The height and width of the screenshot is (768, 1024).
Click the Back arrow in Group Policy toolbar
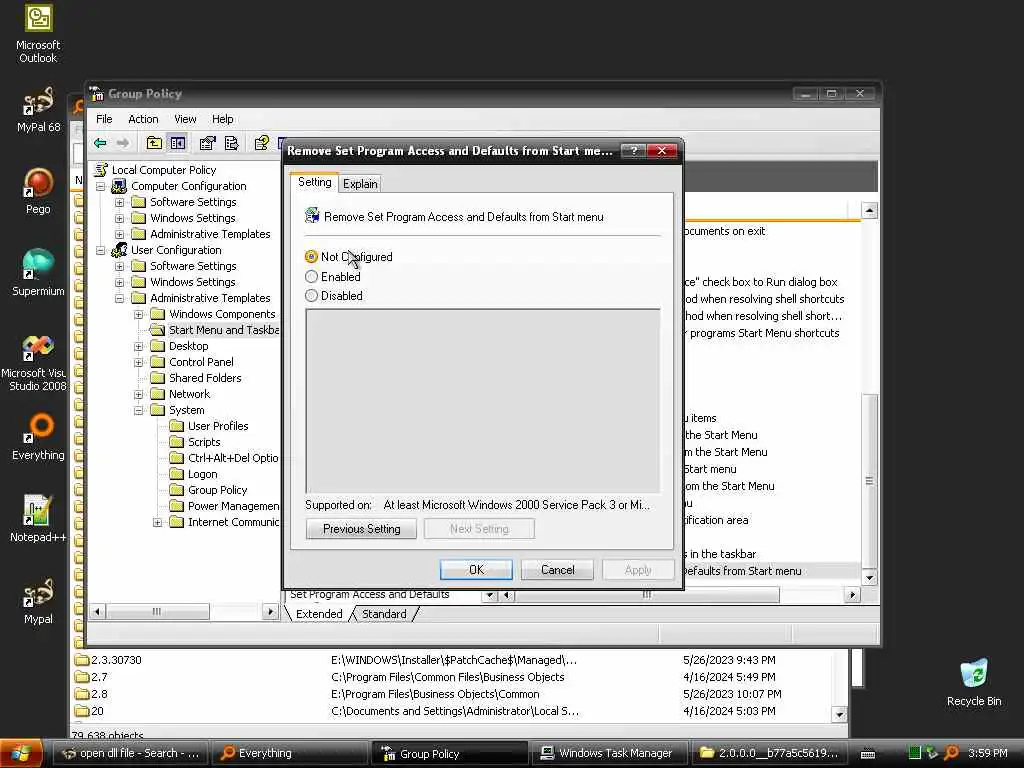pyautogui.click(x=100, y=143)
